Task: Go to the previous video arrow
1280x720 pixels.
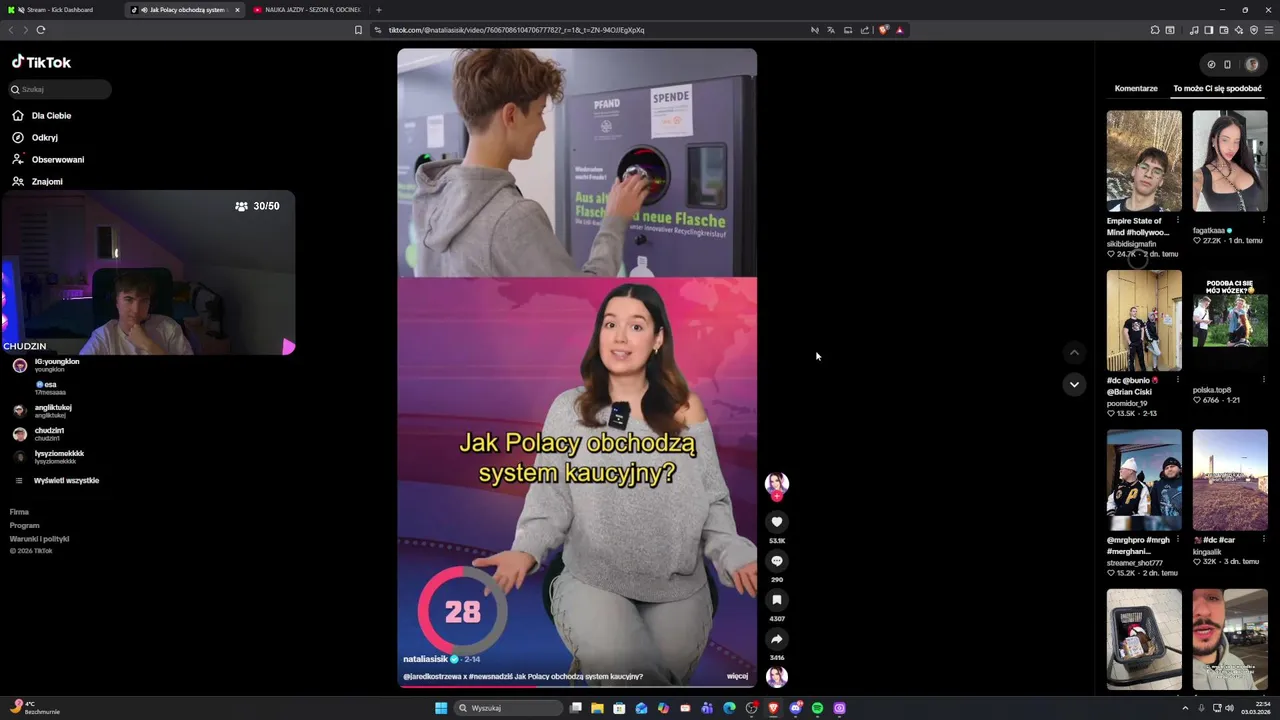Action: (1074, 352)
